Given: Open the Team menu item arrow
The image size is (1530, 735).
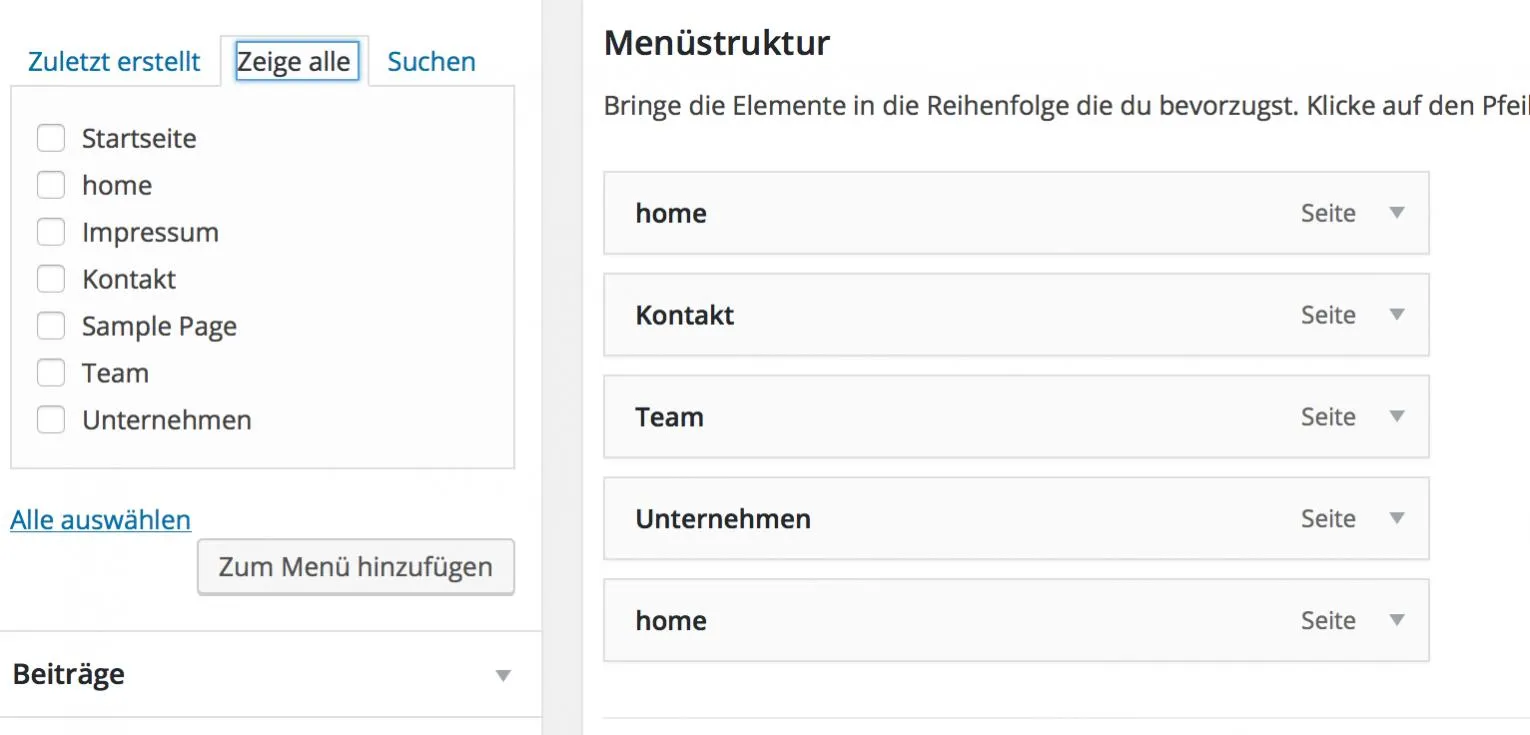Looking at the screenshot, I should (x=1398, y=417).
